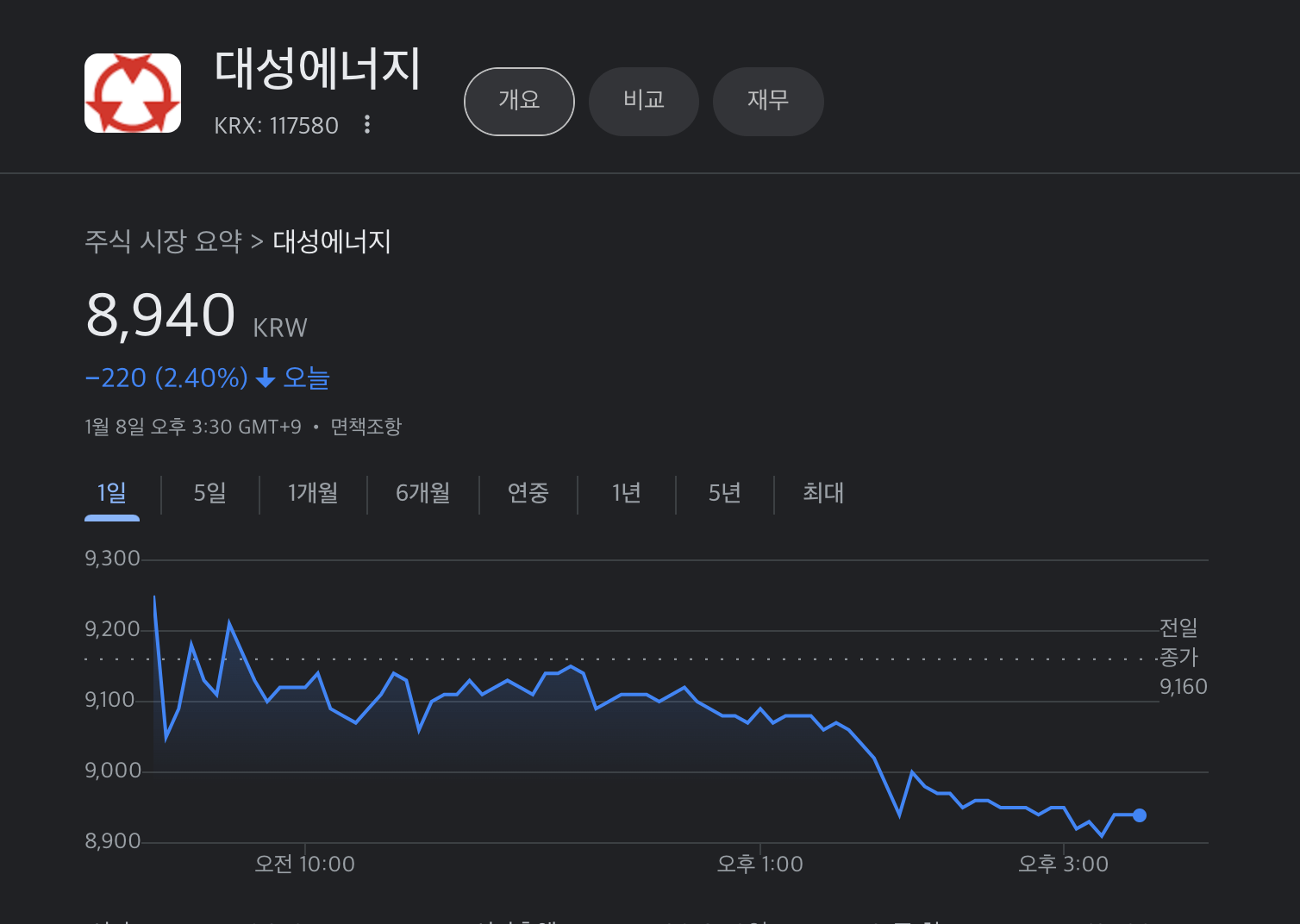Click the blue down arrow icon

coord(266,378)
